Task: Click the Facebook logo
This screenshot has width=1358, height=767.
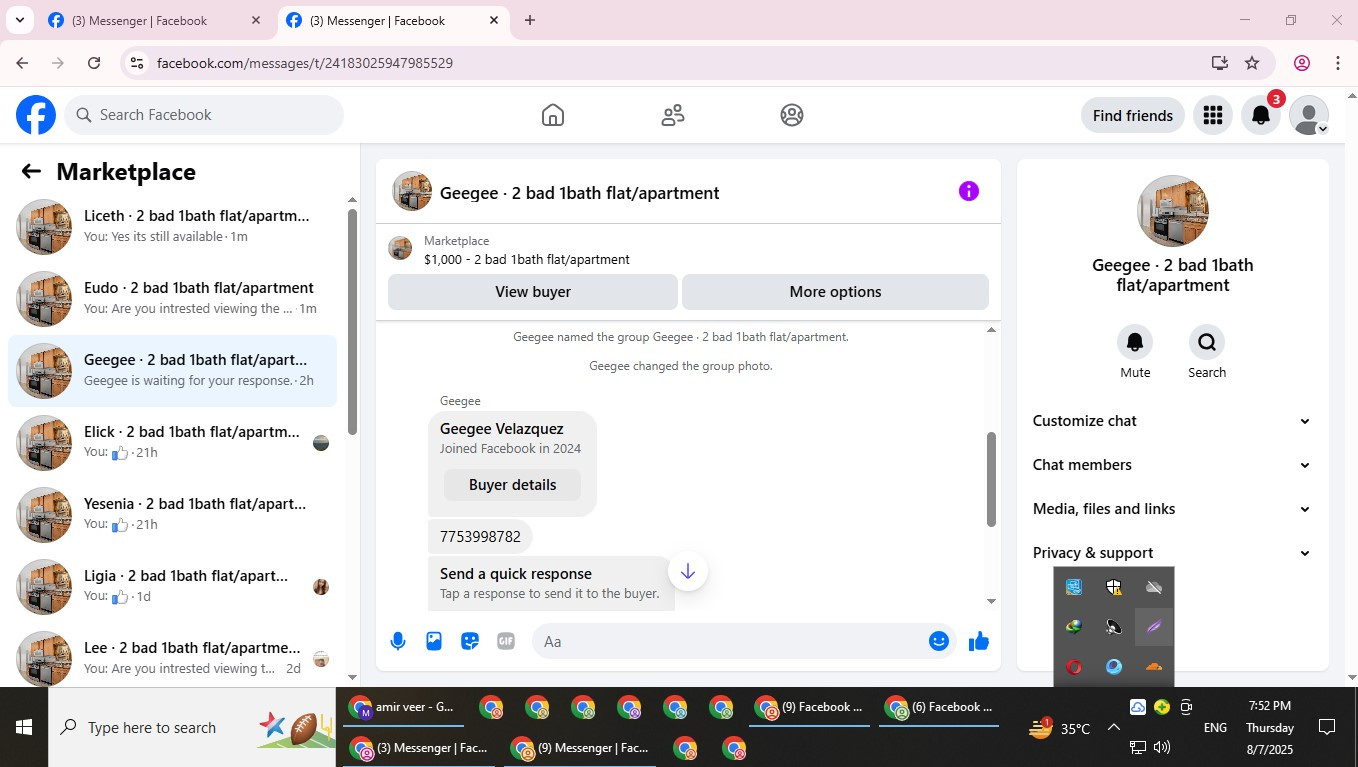Action: [x=36, y=115]
